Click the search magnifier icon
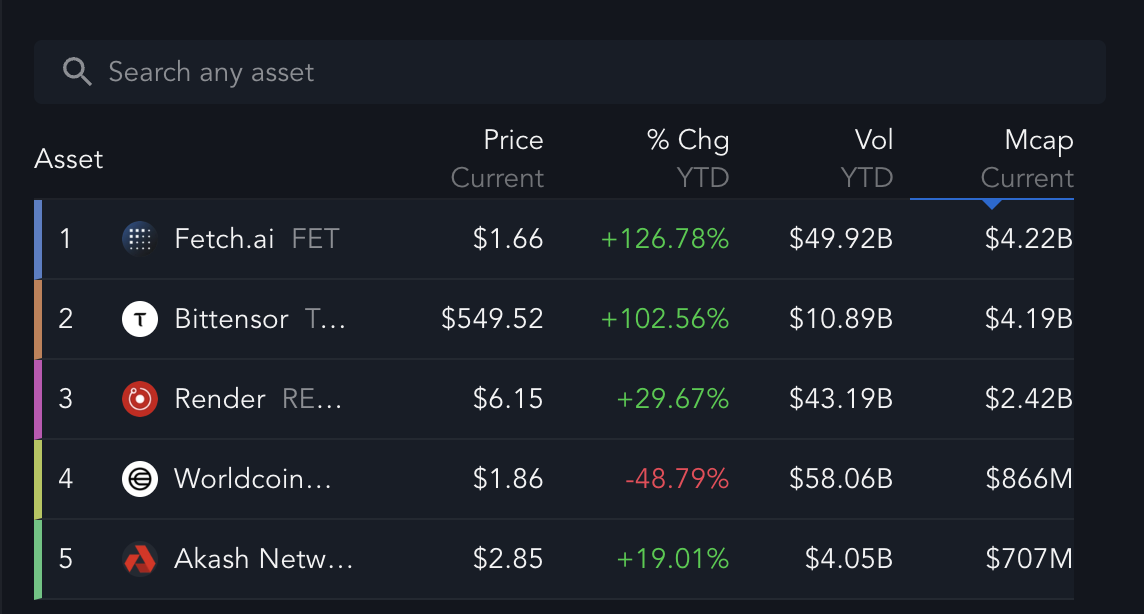The height and width of the screenshot is (614, 1144). (x=77, y=72)
